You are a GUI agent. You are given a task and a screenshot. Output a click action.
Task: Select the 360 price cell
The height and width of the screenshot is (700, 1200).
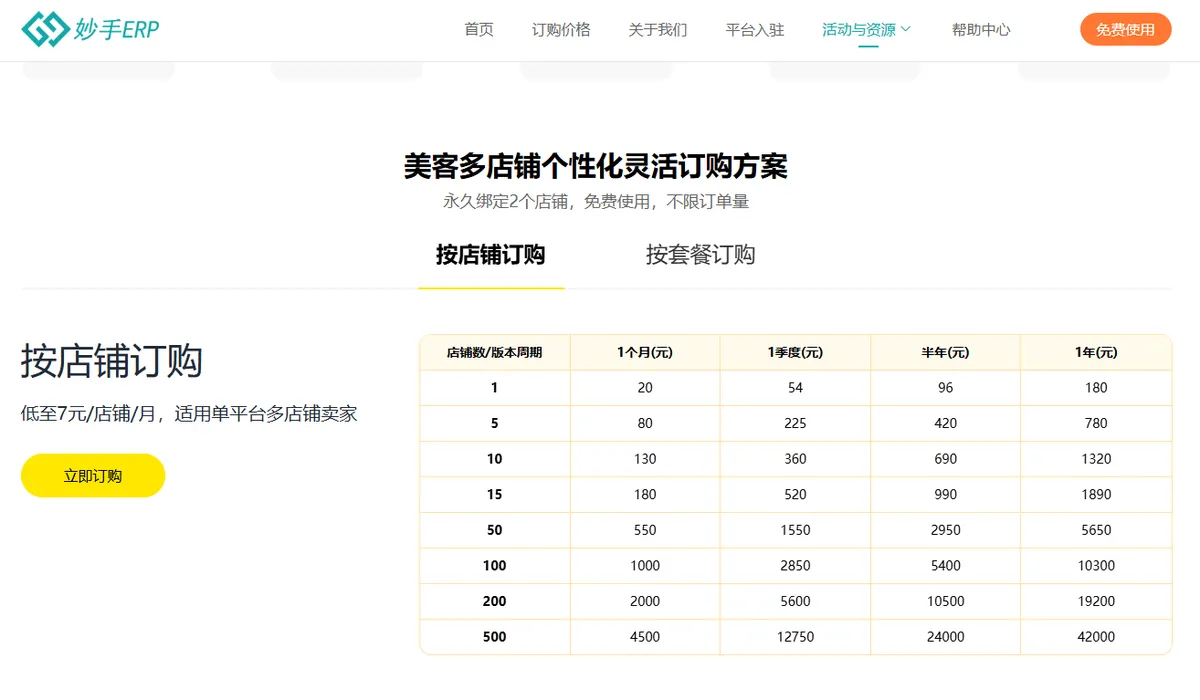coord(795,459)
